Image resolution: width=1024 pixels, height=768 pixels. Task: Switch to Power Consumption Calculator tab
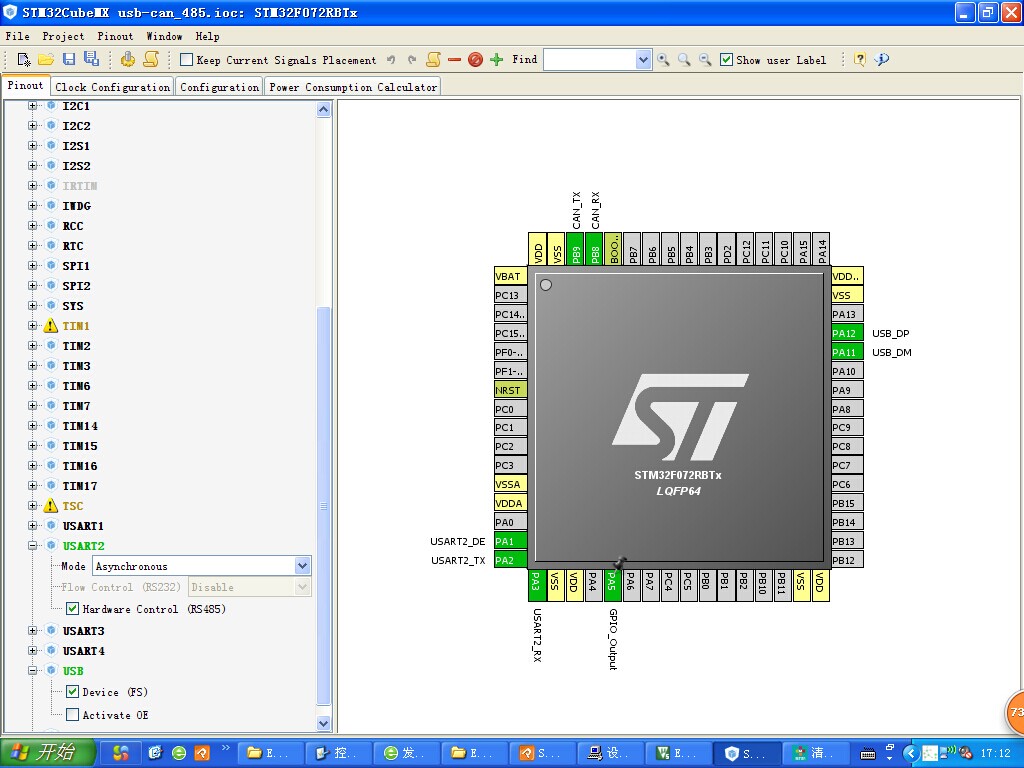[353, 87]
